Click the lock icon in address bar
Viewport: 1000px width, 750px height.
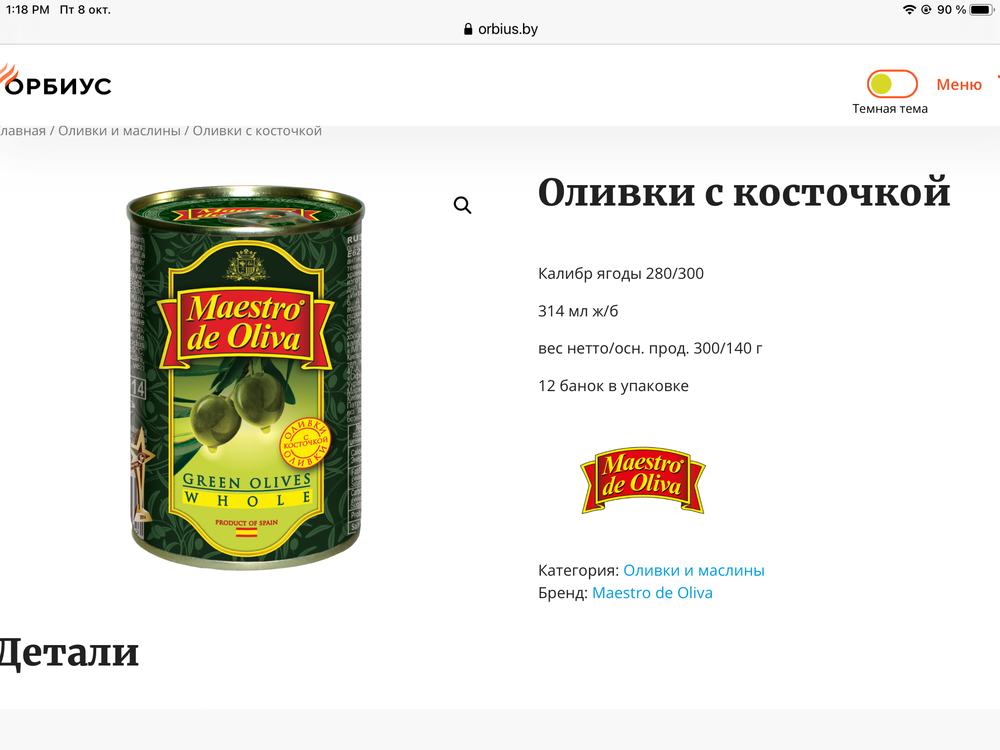(x=468, y=29)
